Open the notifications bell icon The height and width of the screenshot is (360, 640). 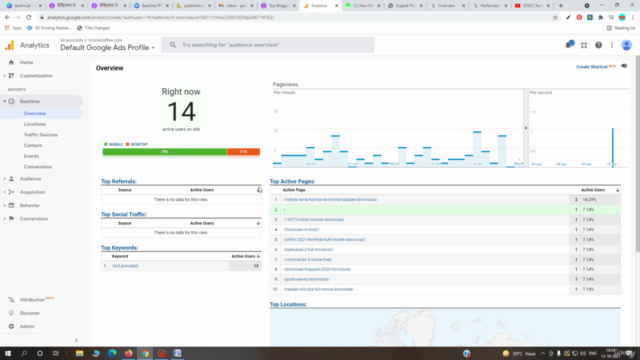point(569,45)
